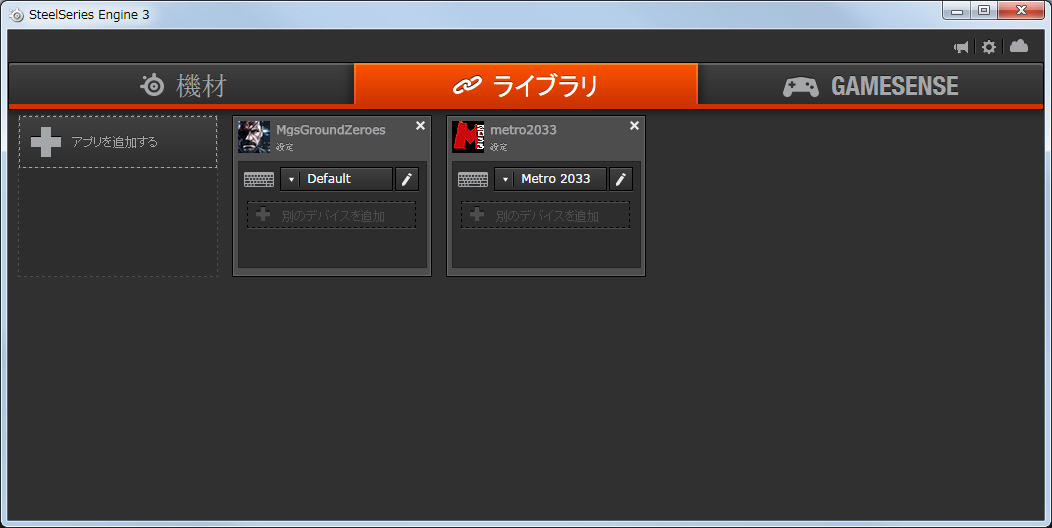Click SteelSeries Engine 3 title bar icon
Viewport: 1052px width, 528px height.
click(17, 15)
